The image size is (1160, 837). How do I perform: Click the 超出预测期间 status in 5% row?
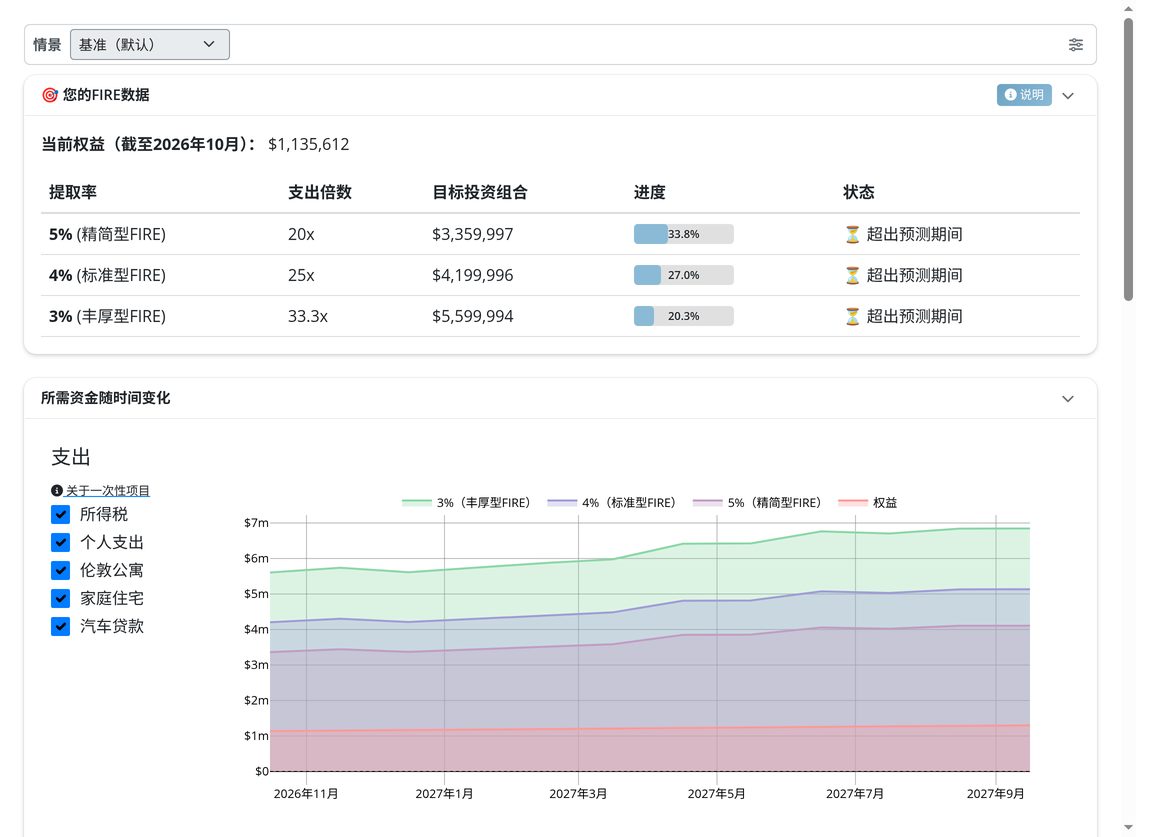pyautogui.click(x=914, y=235)
